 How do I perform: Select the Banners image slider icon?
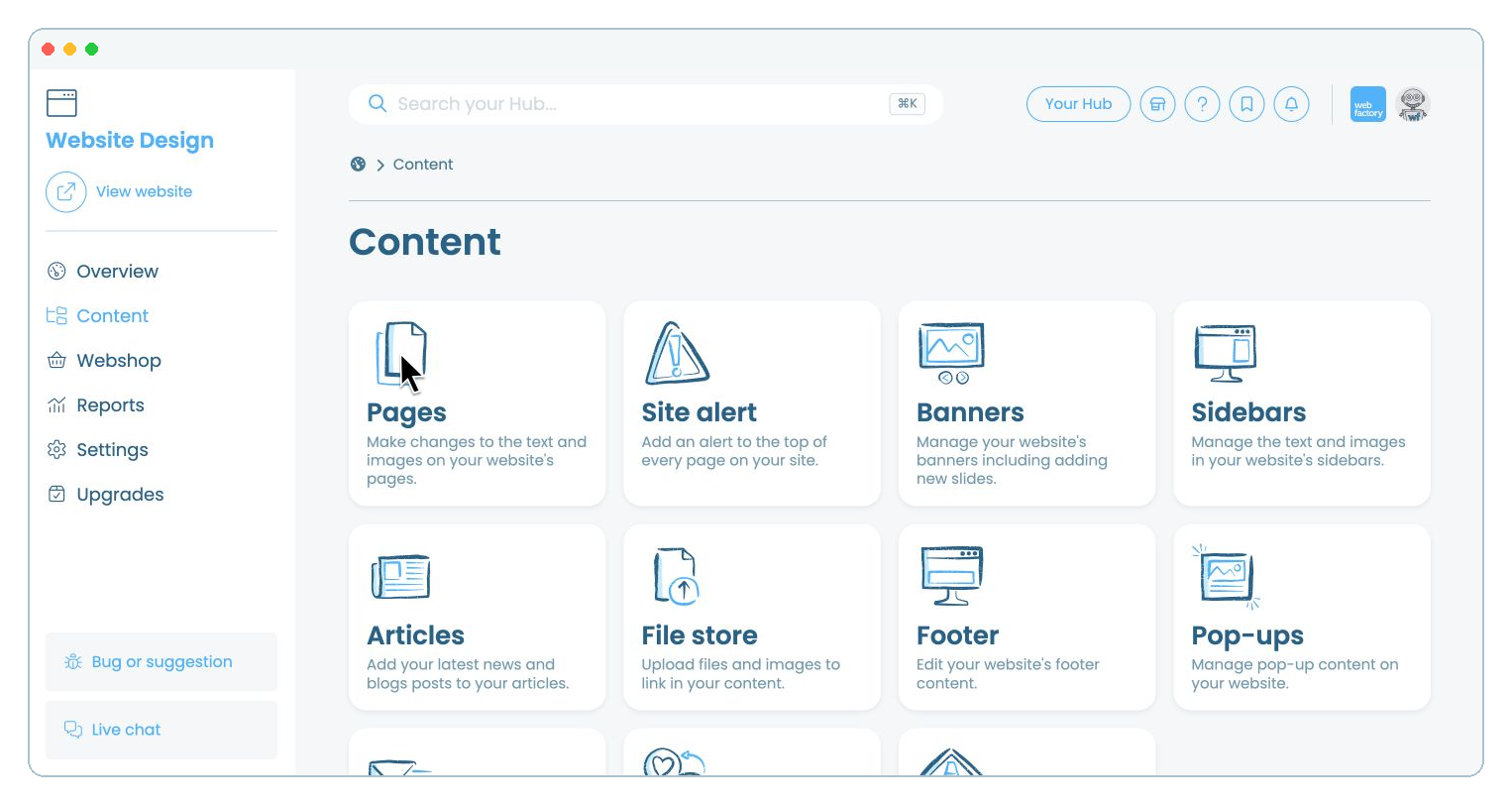coord(951,353)
